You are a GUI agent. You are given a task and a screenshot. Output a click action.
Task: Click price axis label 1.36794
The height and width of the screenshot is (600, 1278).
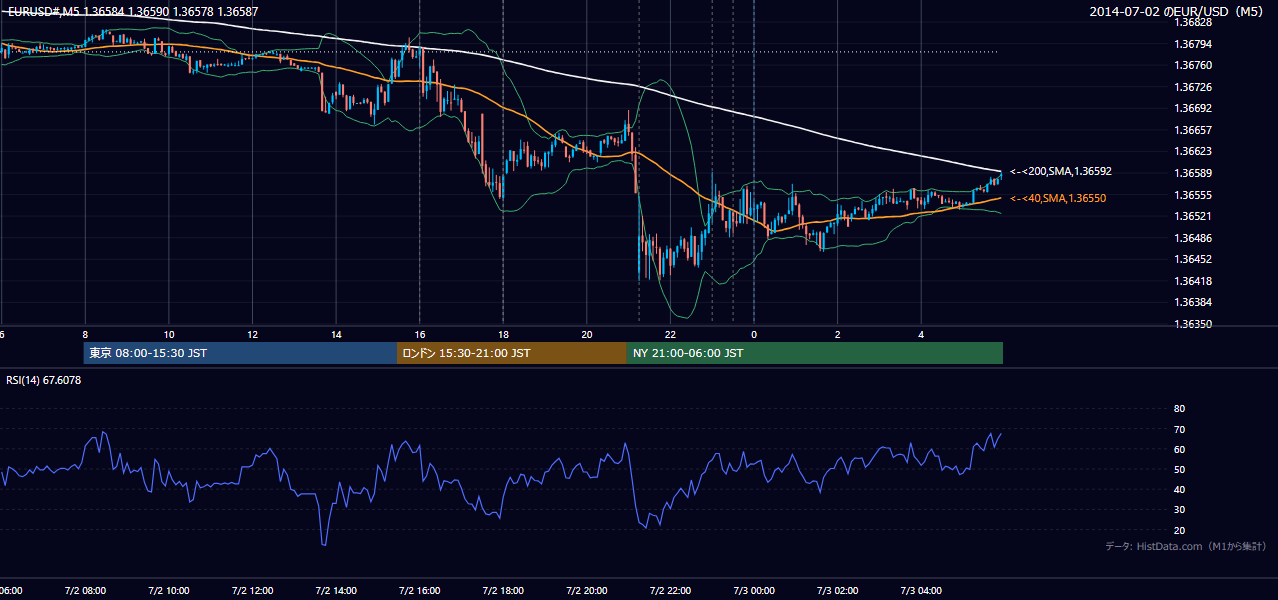coord(1194,44)
